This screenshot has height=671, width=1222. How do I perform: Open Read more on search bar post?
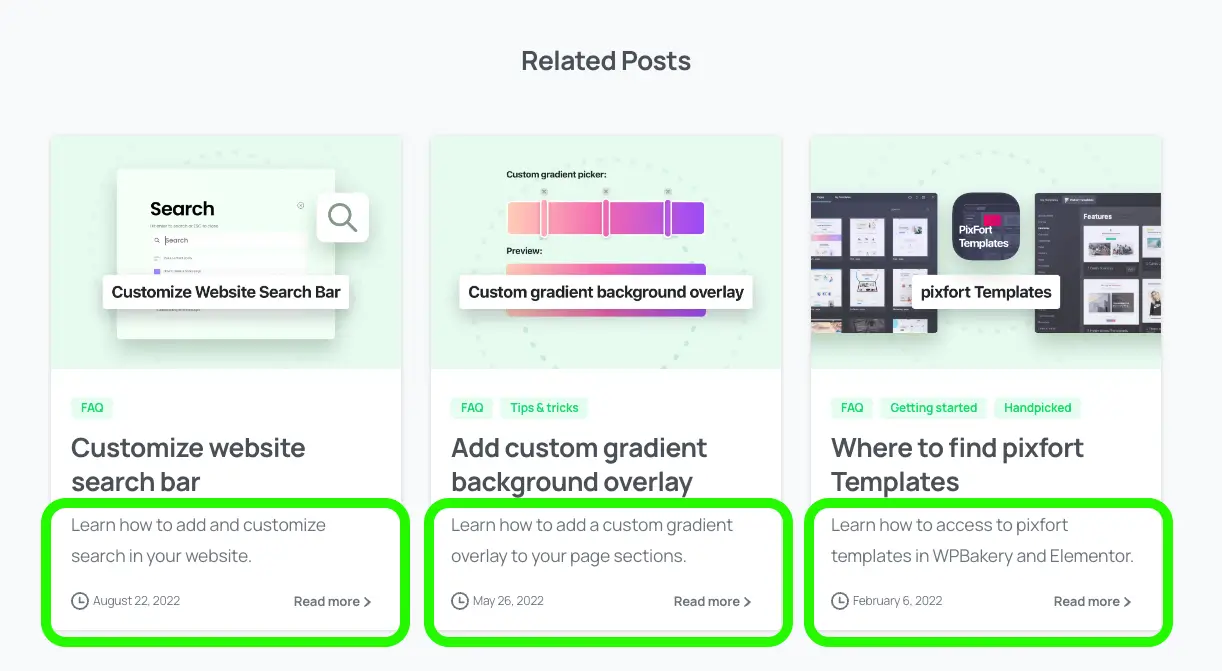(332, 602)
